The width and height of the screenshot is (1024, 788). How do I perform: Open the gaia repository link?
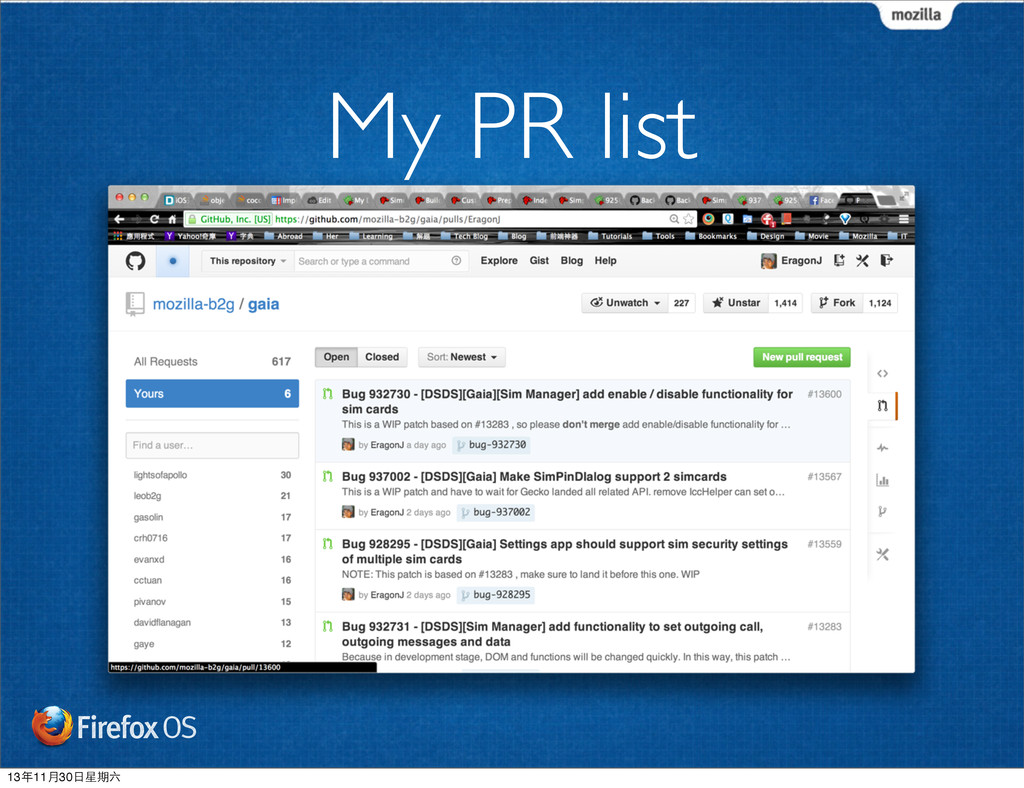pos(263,304)
